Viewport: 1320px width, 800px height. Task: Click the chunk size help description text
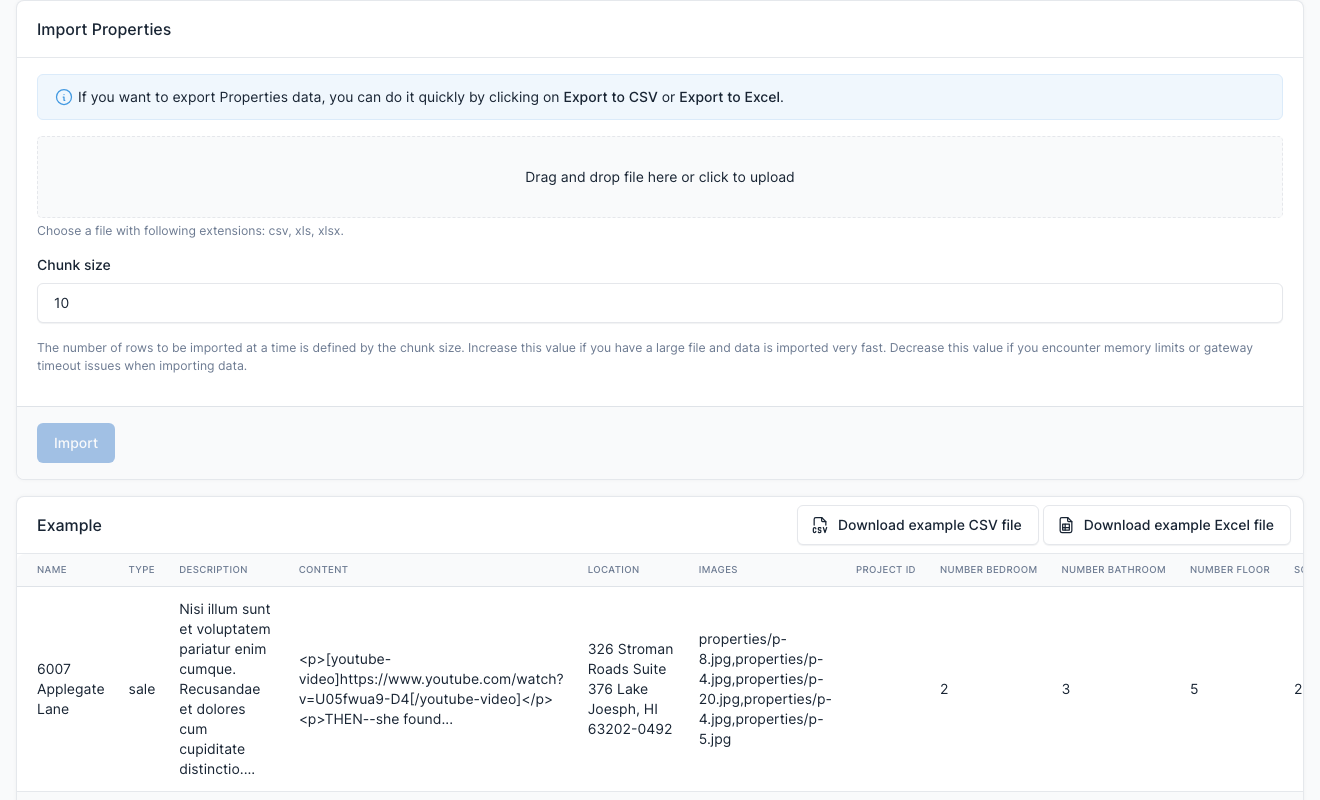point(645,357)
